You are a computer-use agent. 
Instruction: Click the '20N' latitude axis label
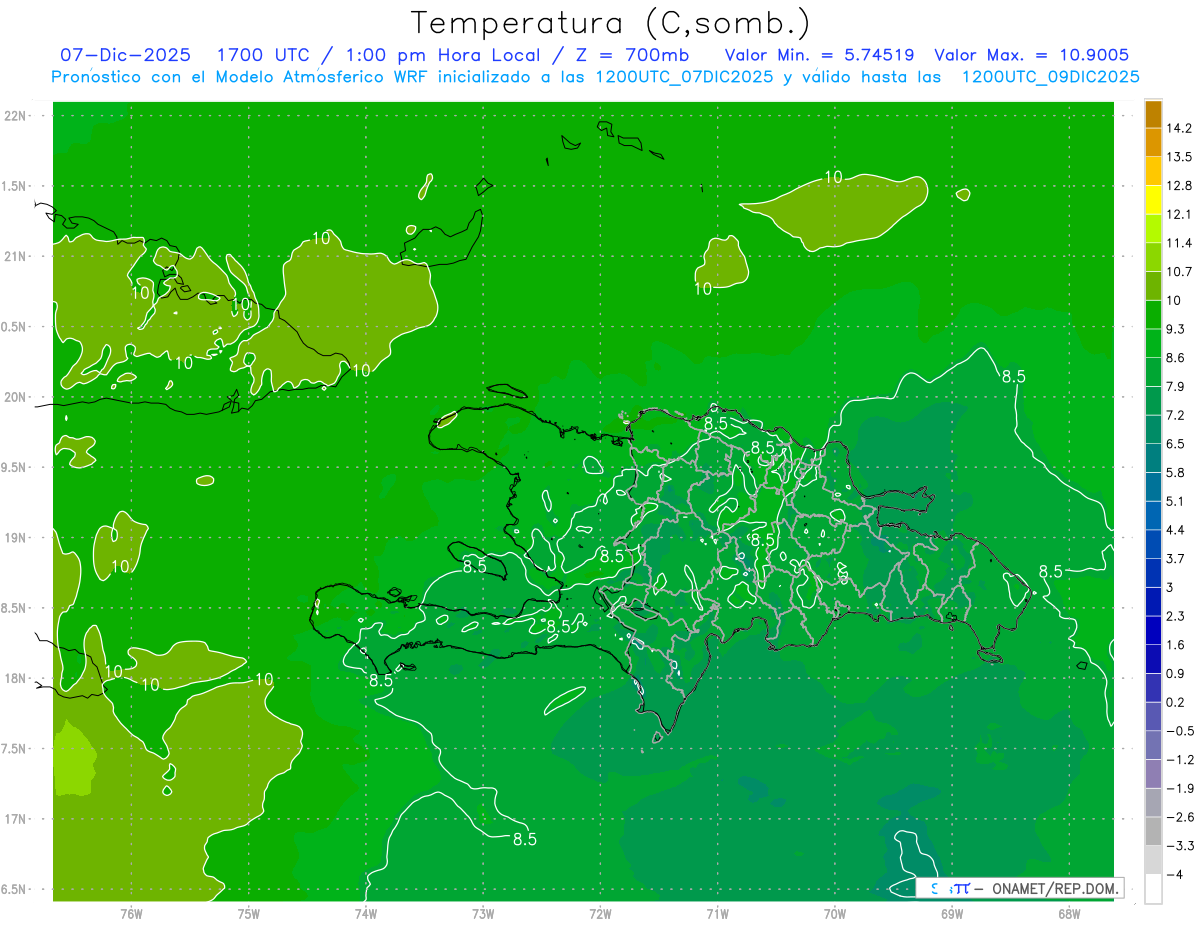pos(17,397)
